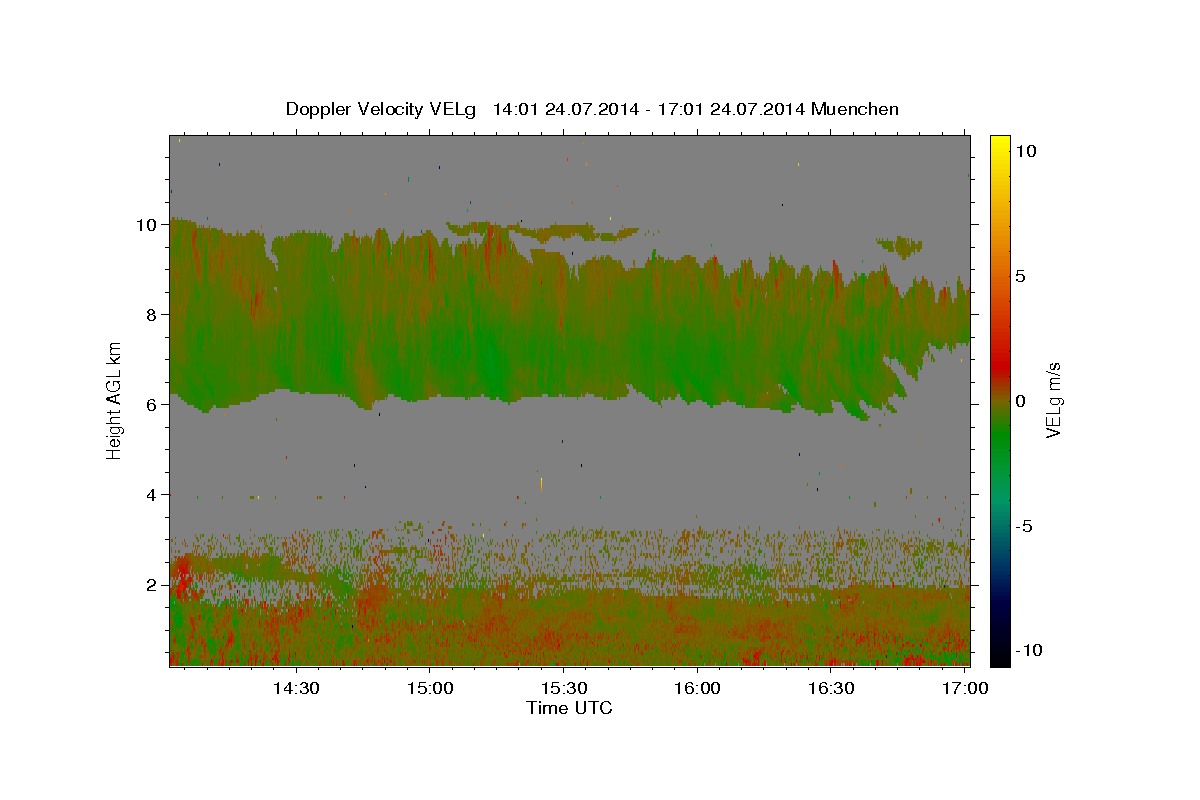This screenshot has width=1200, height=800.
Task: Click the colorbar value -5 label
Action: [x=1025, y=526]
